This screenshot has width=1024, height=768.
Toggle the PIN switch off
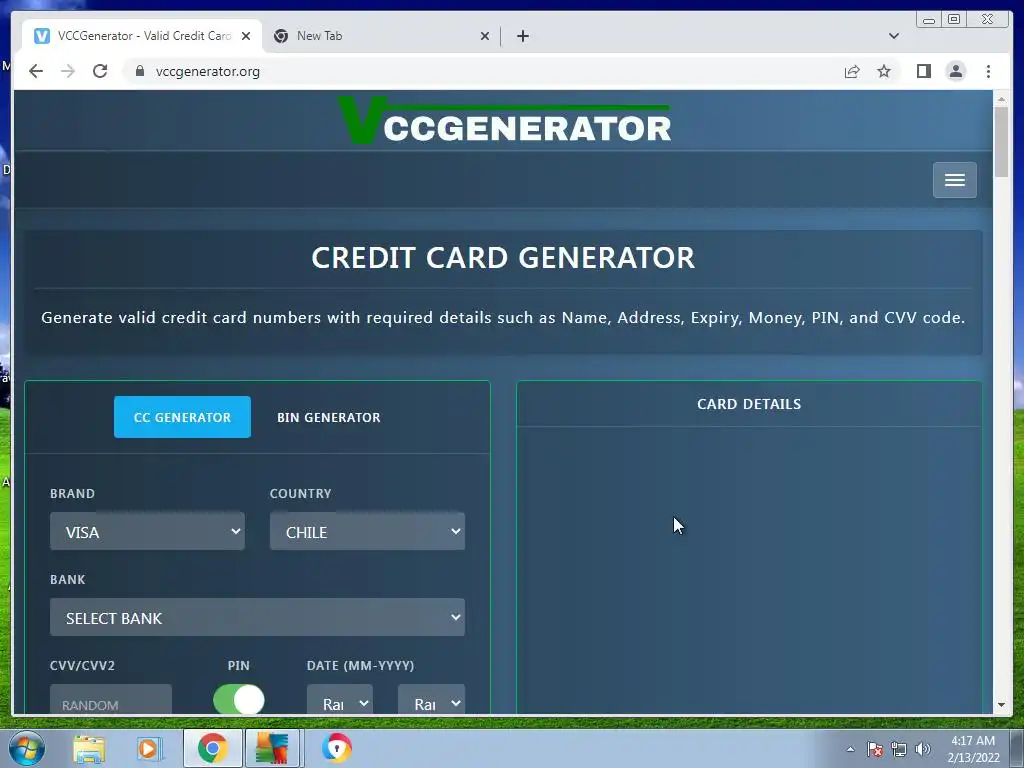click(x=238, y=700)
